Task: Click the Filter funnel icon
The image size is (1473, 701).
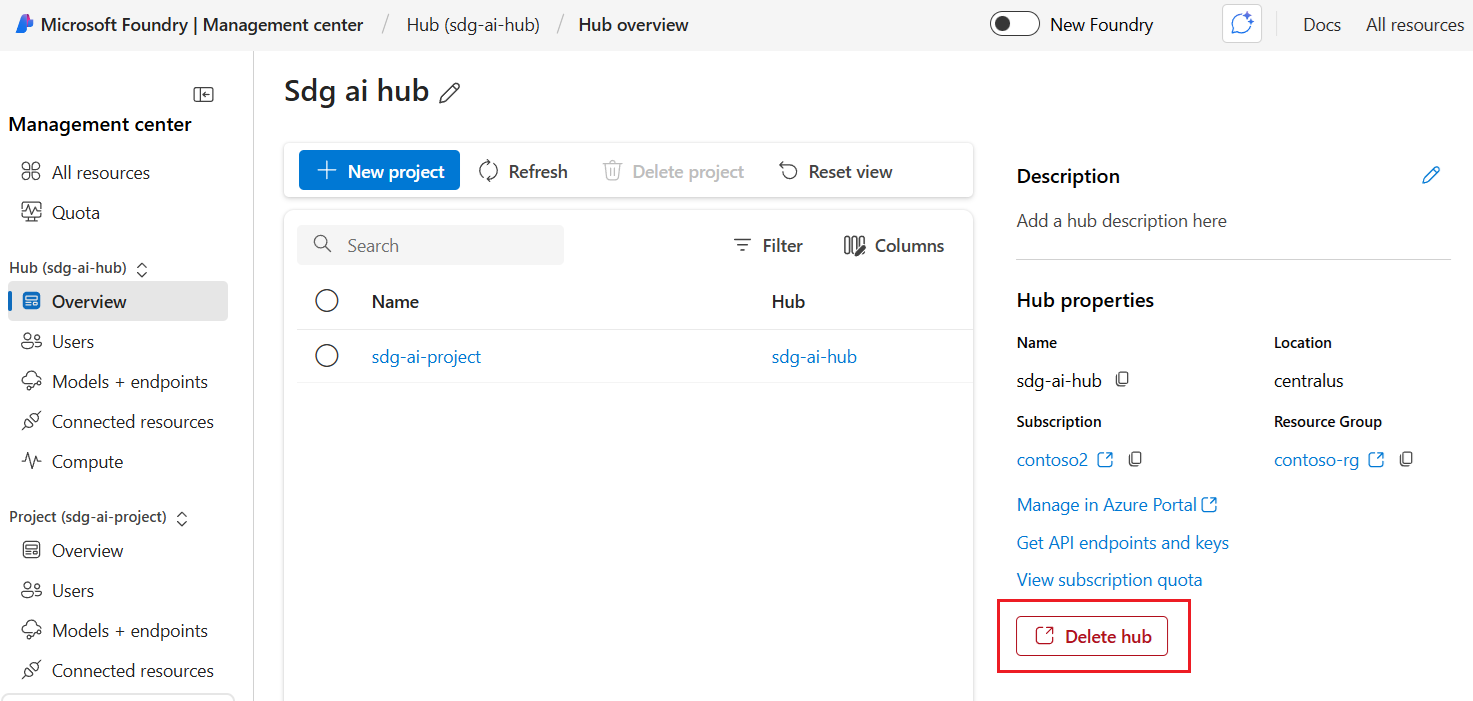Action: pyautogui.click(x=742, y=245)
